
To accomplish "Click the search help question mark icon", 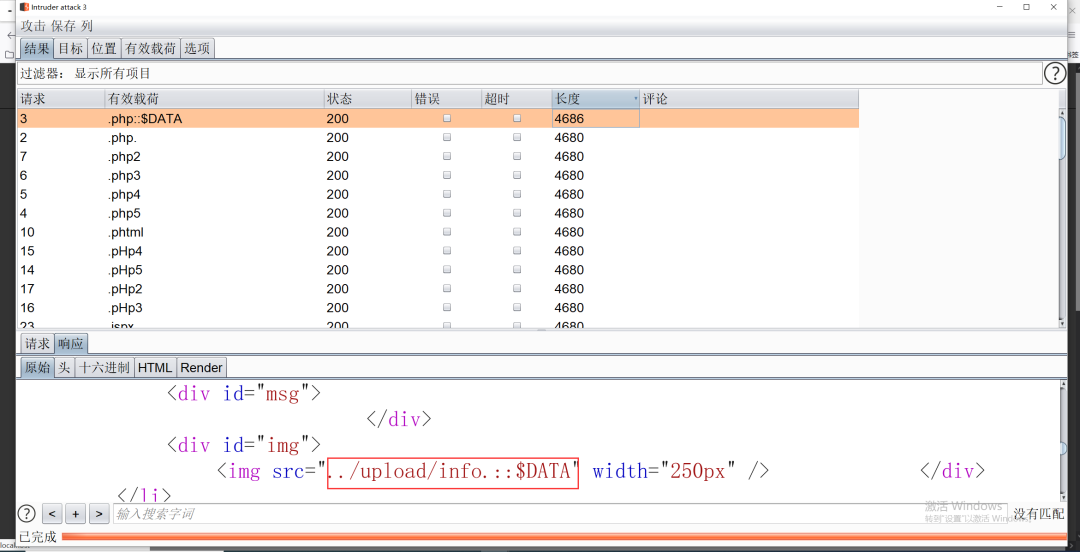I will coord(27,513).
